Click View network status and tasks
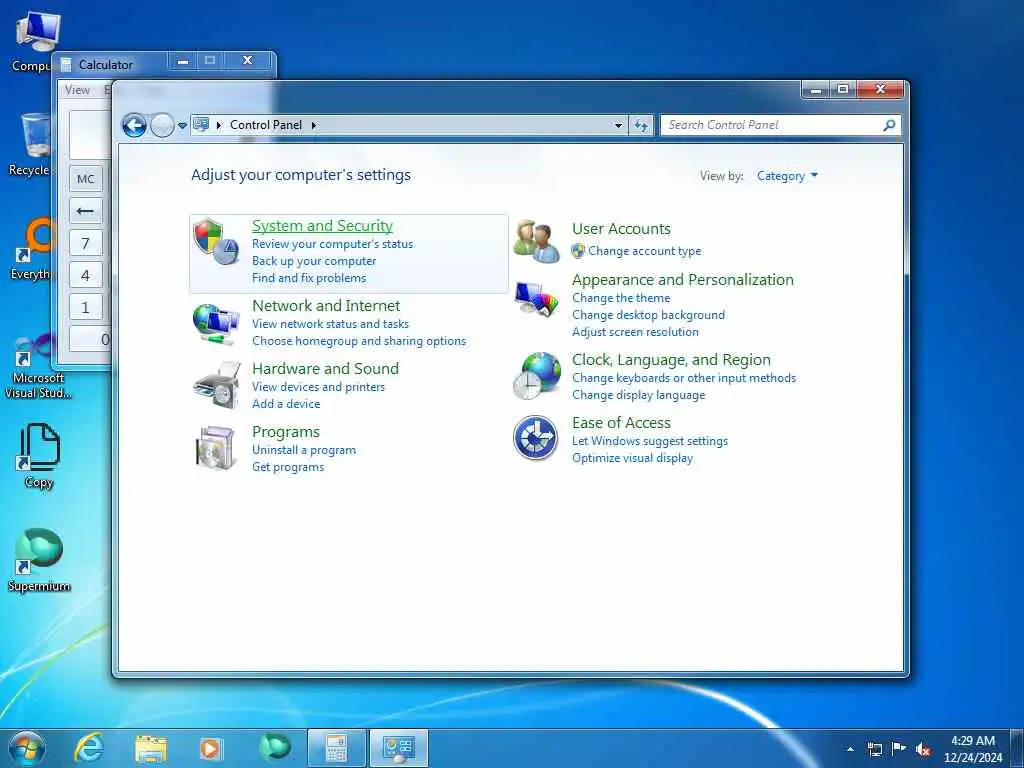Viewport: 1024px width, 768px height. pyautogui.click(x=330, y=323)
